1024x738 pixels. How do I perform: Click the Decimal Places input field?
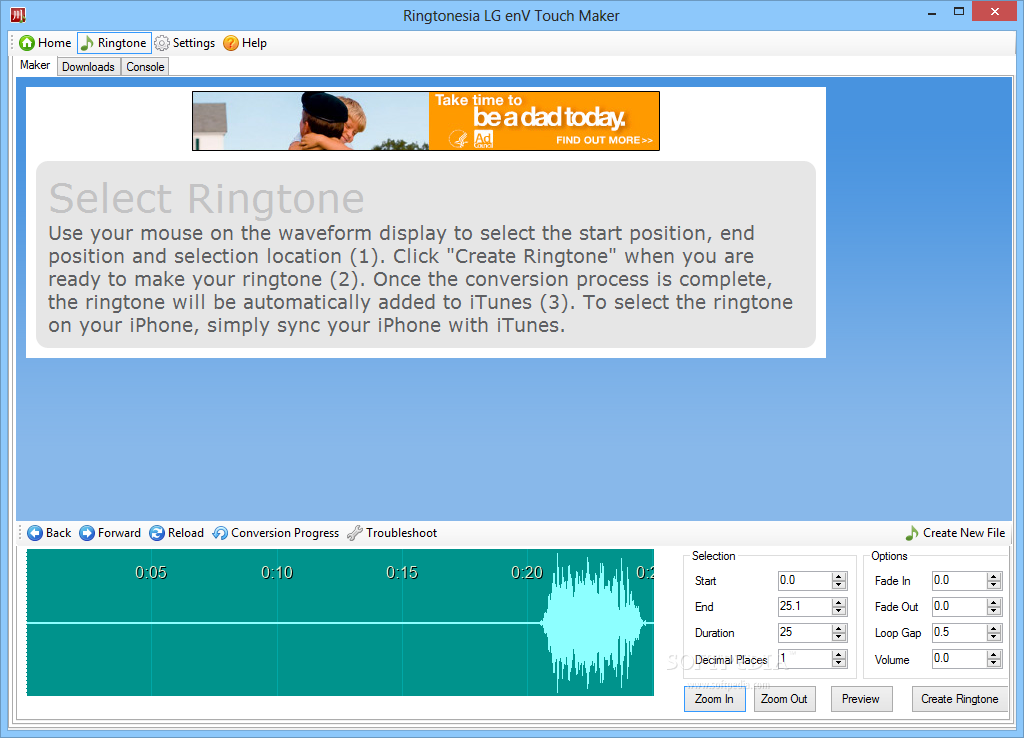tap(805, 659)
